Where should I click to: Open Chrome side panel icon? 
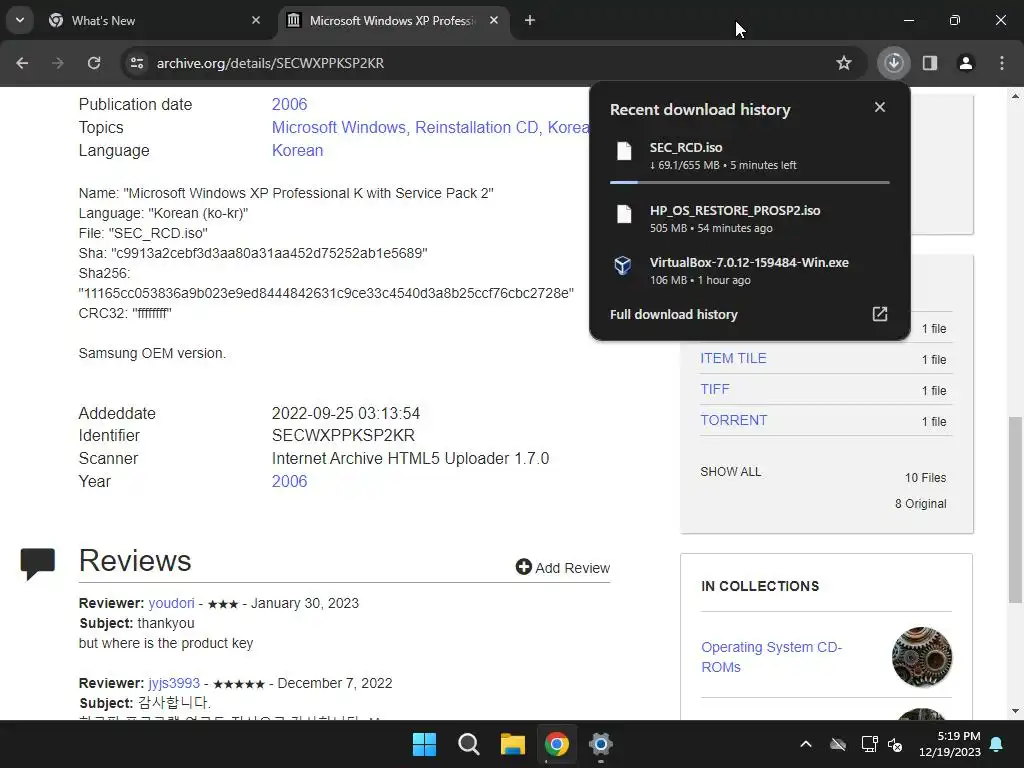(930, 63)
